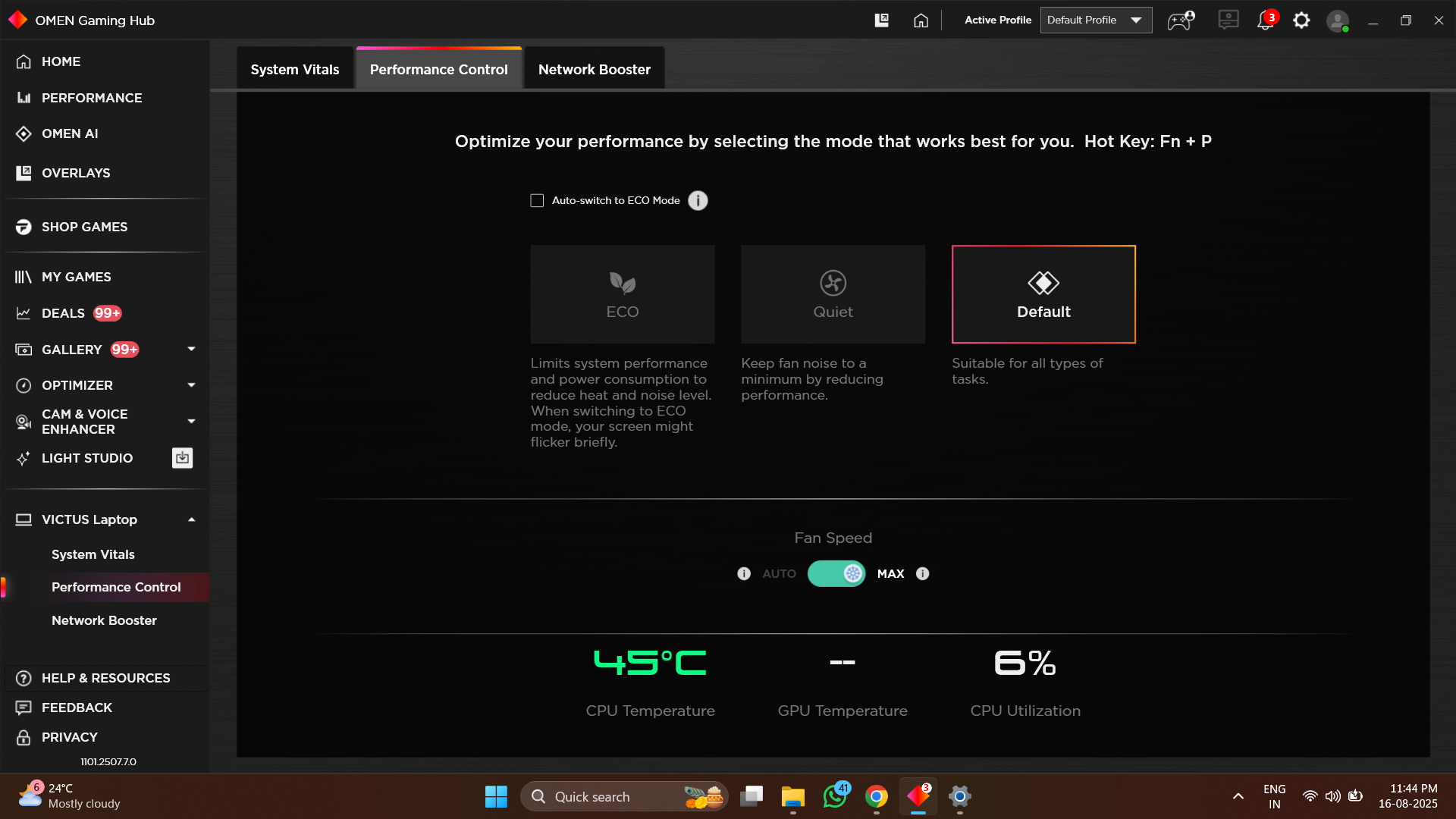This screenshot has width=1456, height=819.
Task: Open the settings gear in title bar
Action: (x=1301, y=20)
